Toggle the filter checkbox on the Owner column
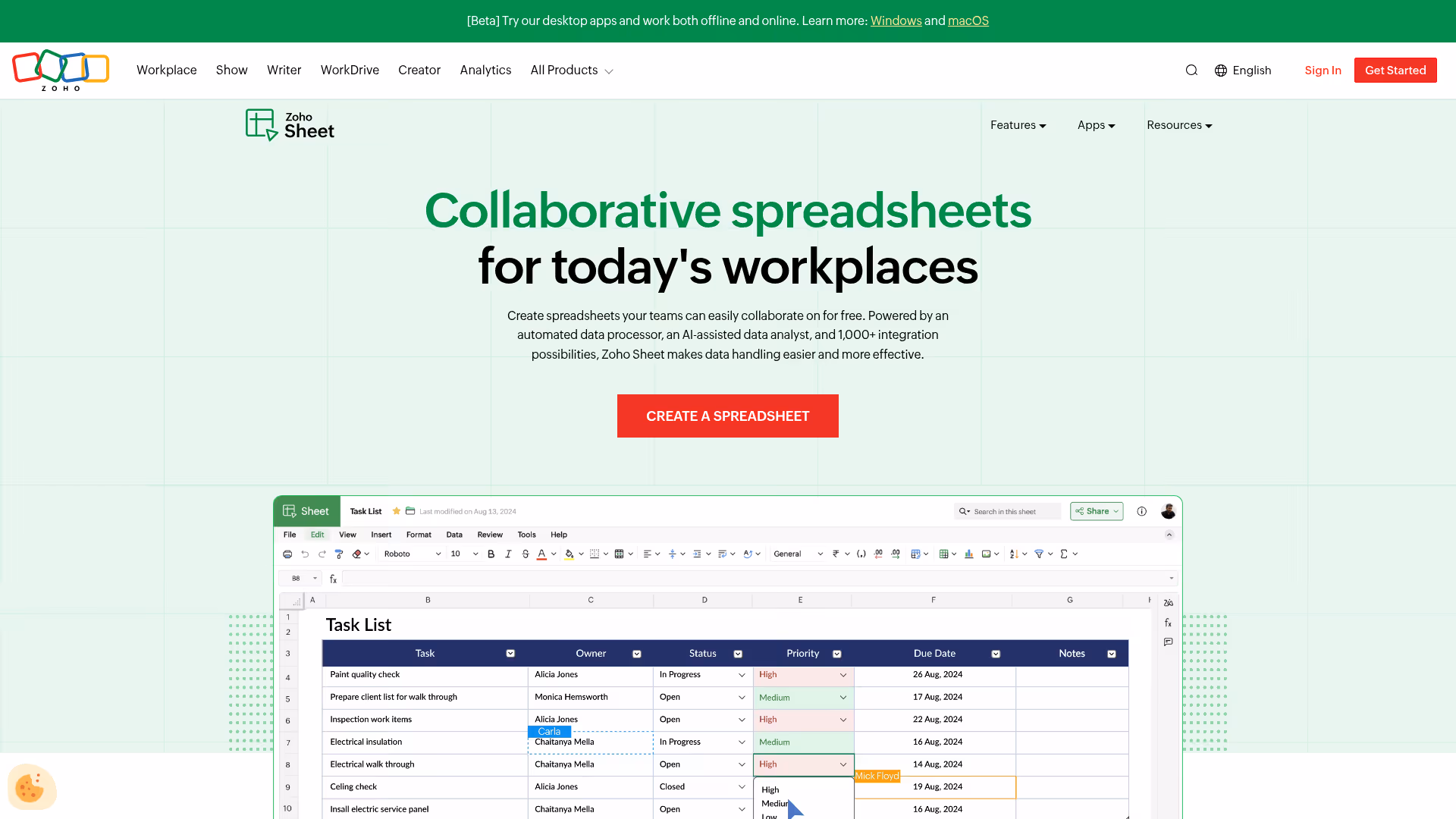The image size is (1456, 819). [x=637, y=653]
